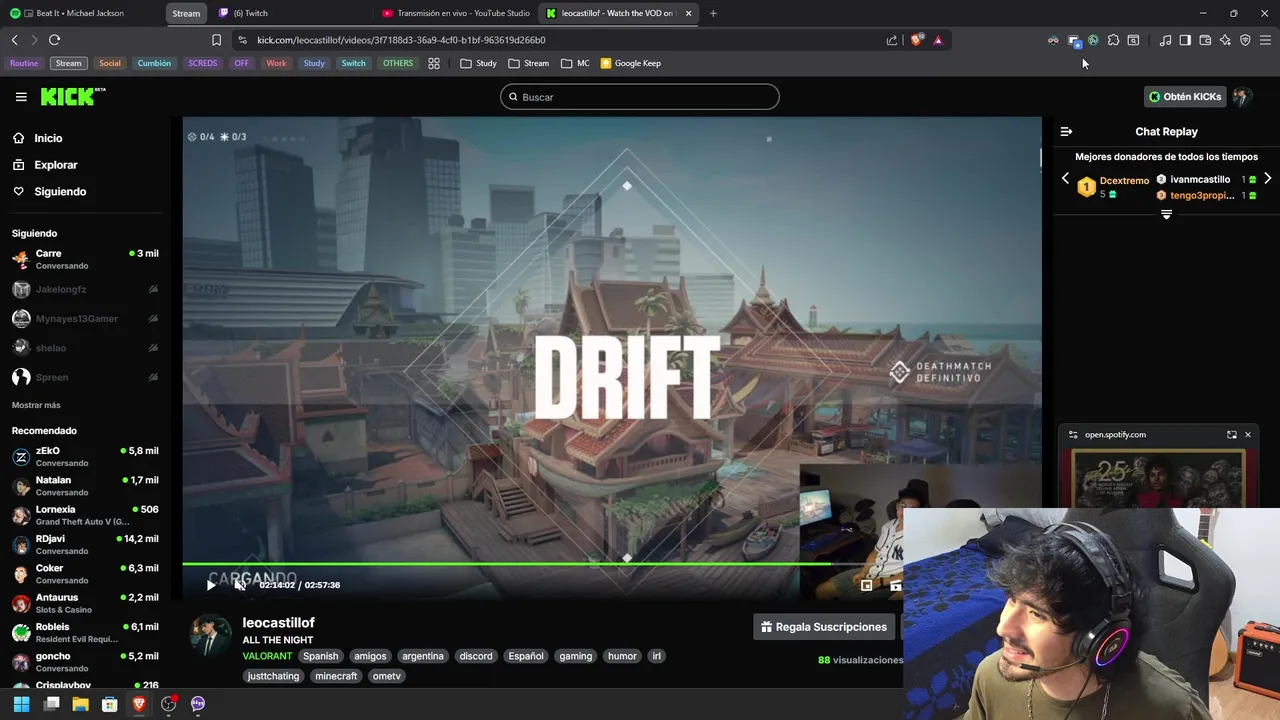This screenshot has height=720, width=1280.
Task: Reload the page
Action: point(54,40)
